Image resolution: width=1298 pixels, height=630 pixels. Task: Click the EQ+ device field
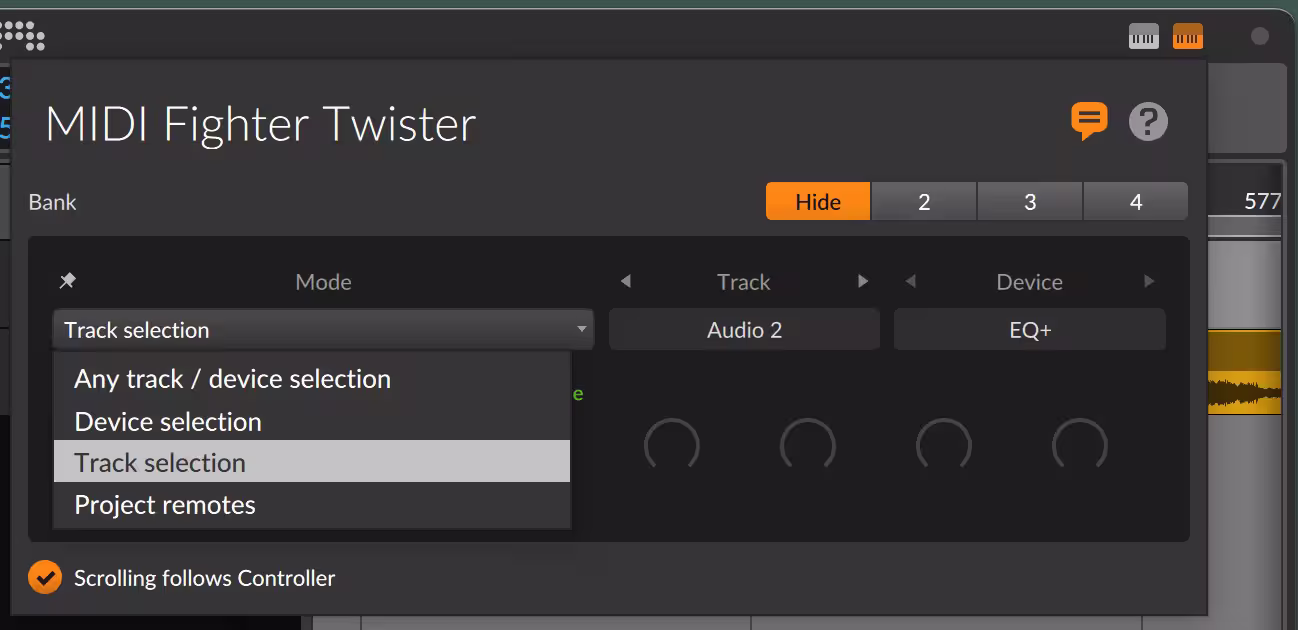pyautogui.click(x=1030, y=330)
